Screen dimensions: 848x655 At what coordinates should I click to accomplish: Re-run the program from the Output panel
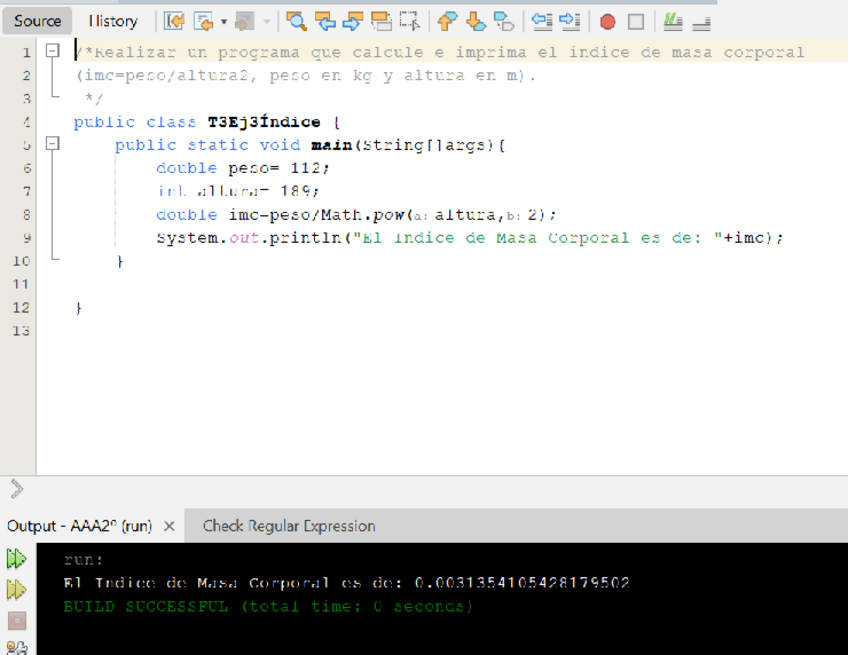point(16,559)
